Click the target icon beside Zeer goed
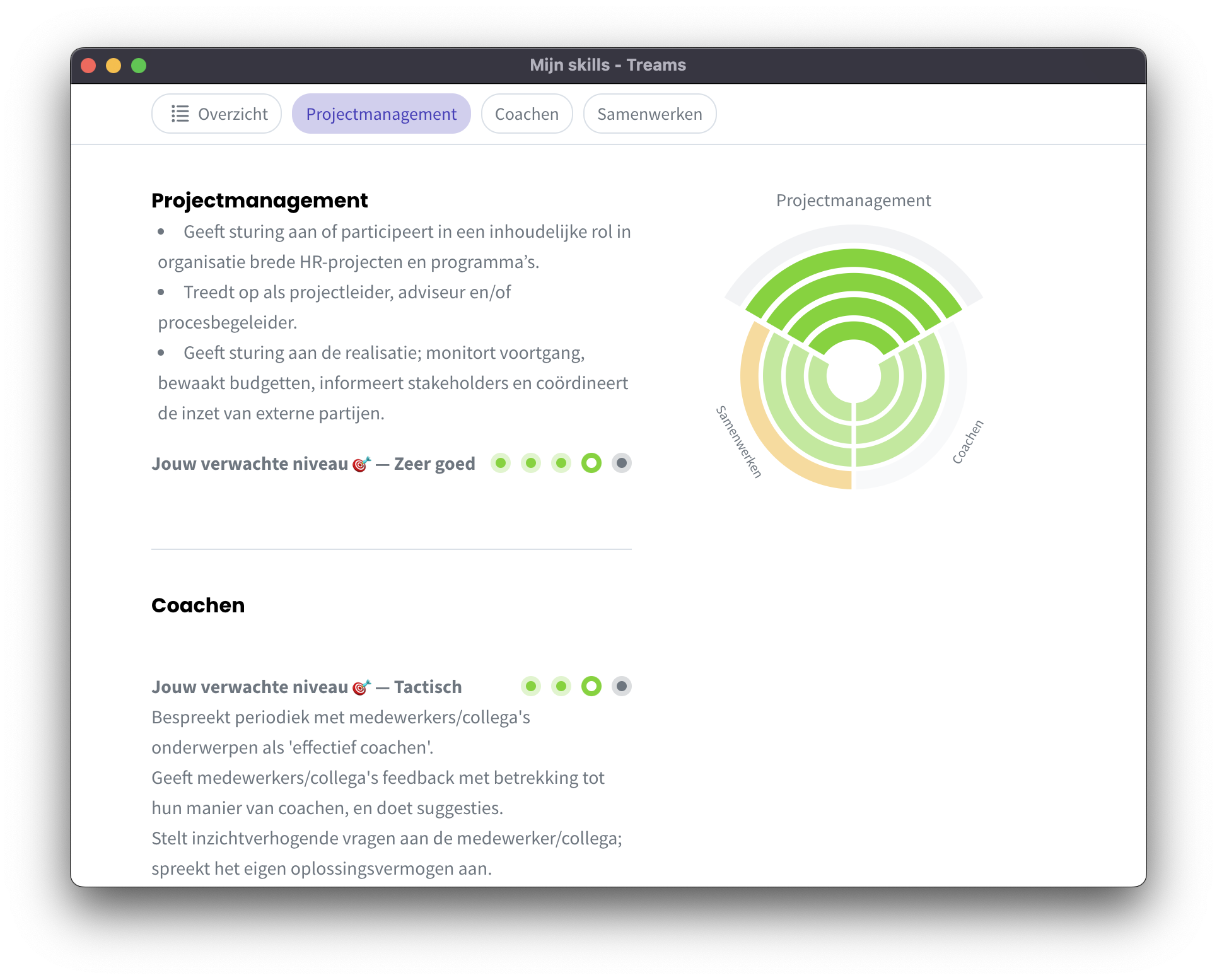Image resolution: width=1217 pixels, height=980 pixels. tap(361, 464)
